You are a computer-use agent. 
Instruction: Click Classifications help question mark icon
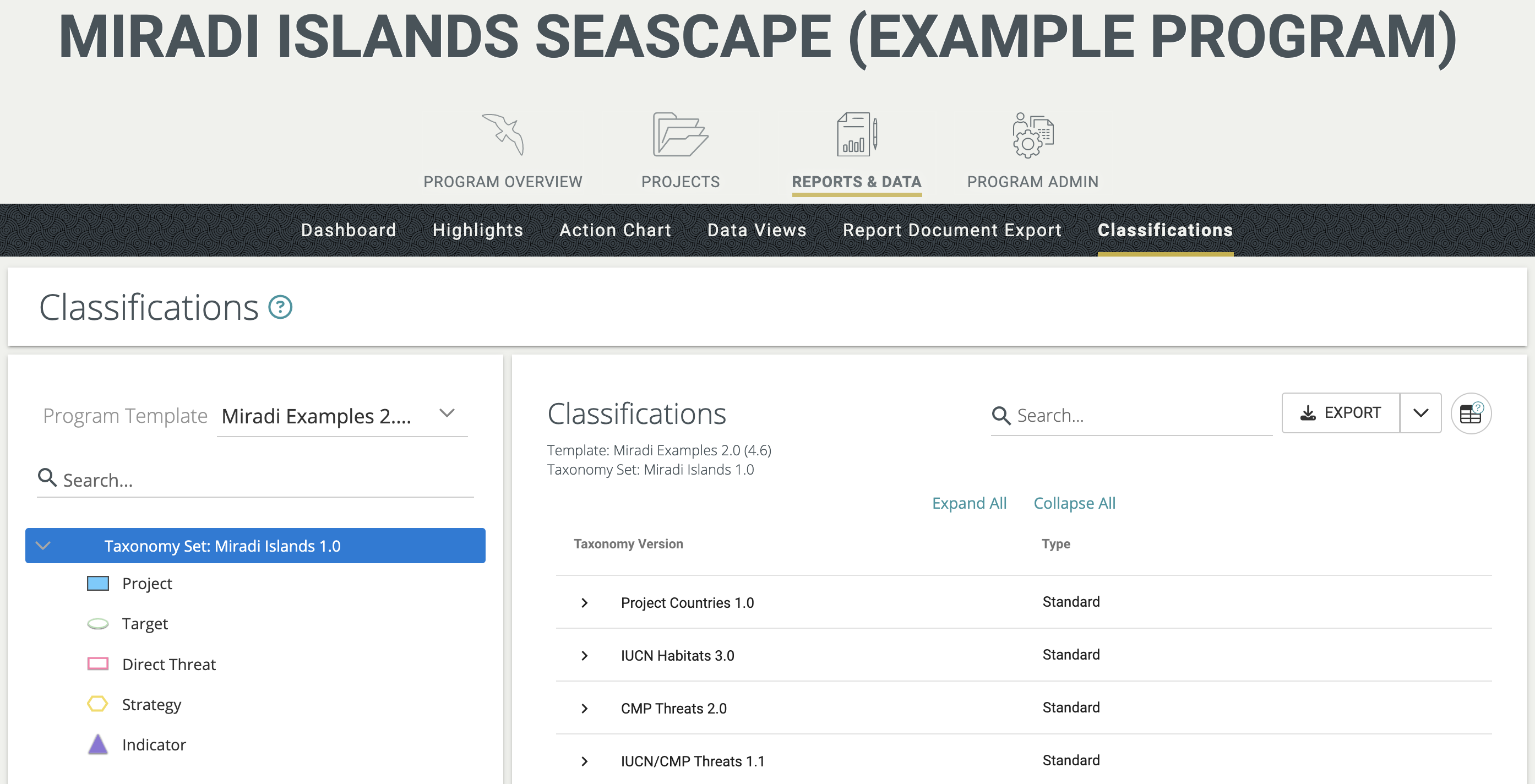[280, 307]
